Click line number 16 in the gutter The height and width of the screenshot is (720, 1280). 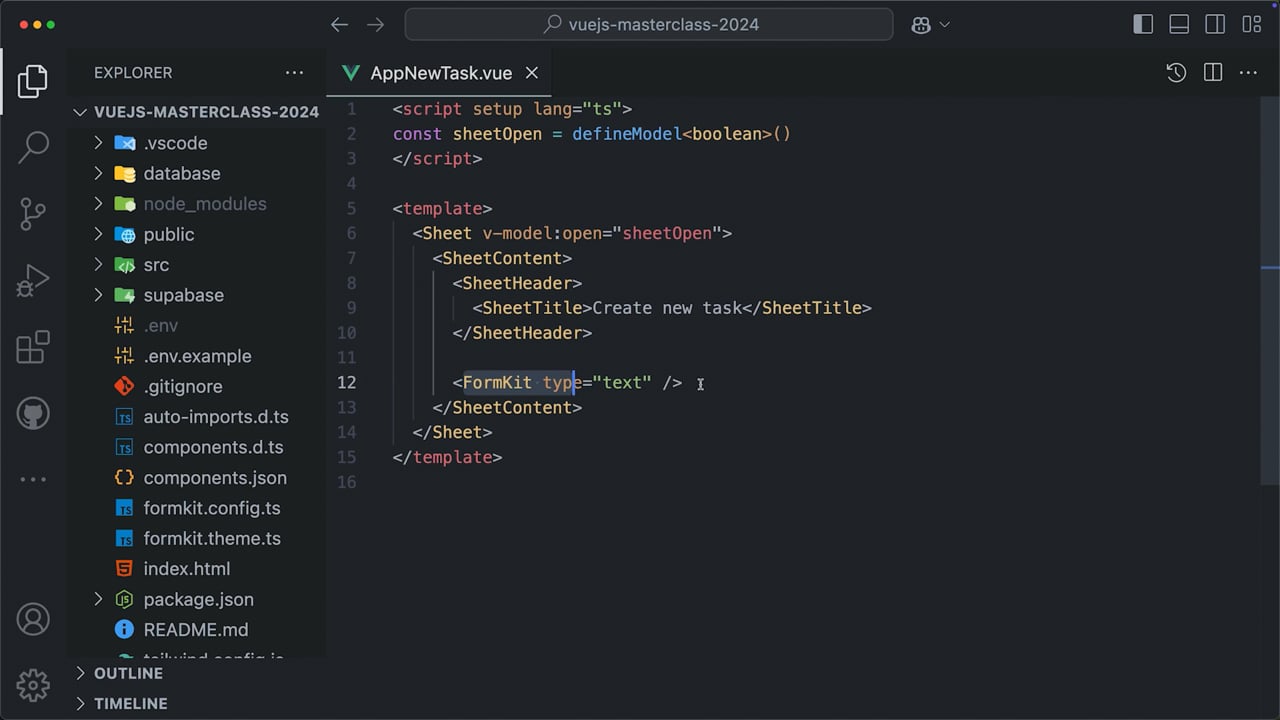click(347, 482)
